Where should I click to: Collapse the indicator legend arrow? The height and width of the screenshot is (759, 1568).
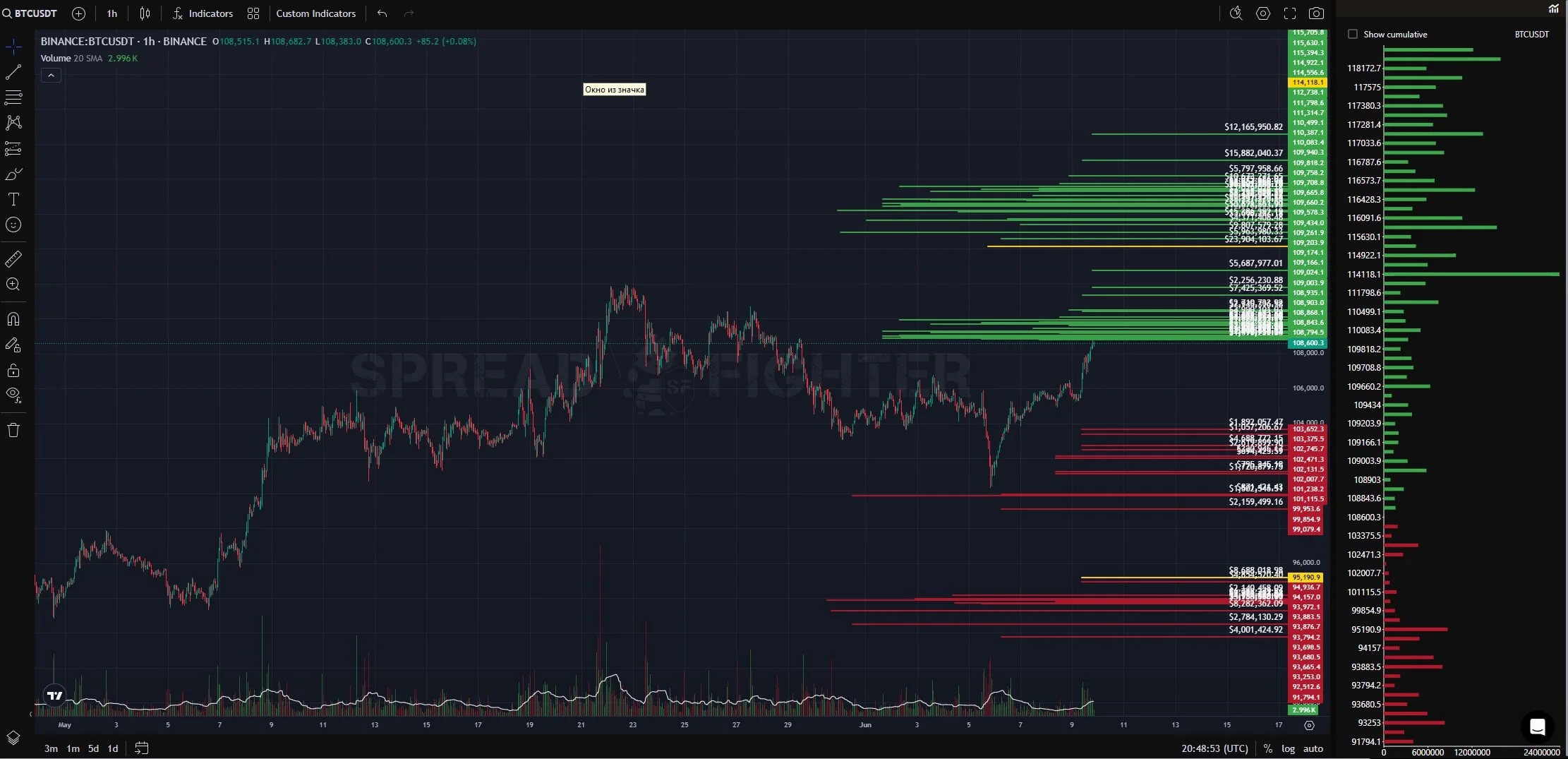(x=51, y=75)
